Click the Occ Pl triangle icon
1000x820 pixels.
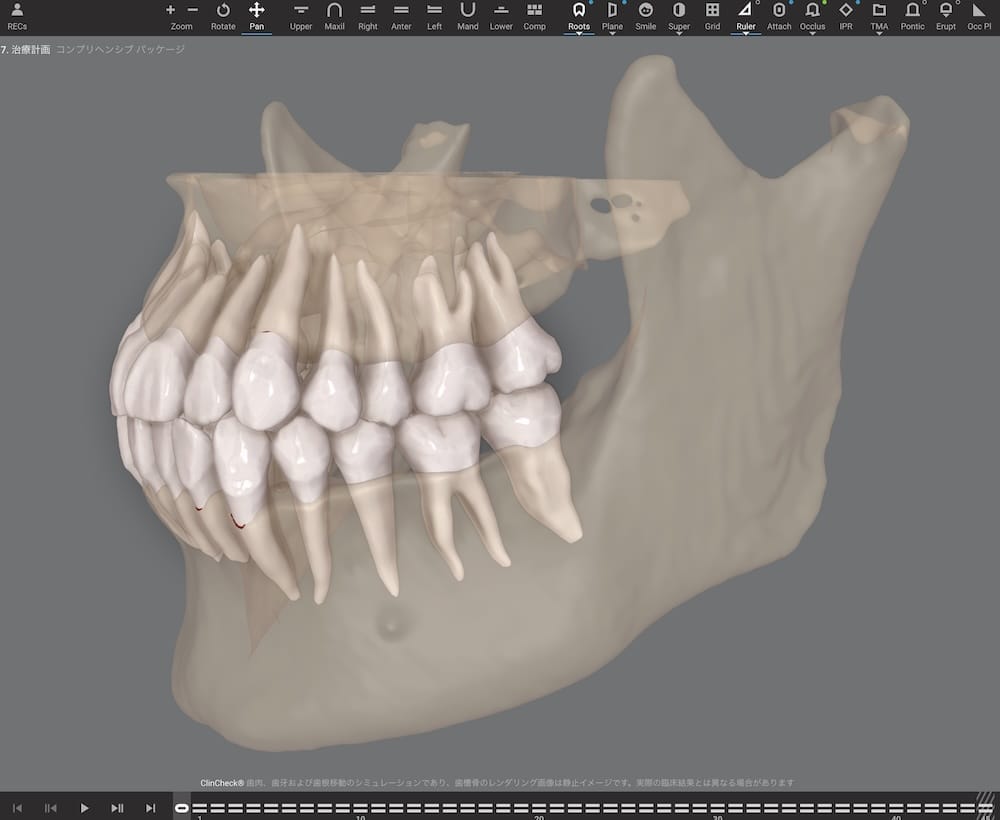click(x=979, y=10)
